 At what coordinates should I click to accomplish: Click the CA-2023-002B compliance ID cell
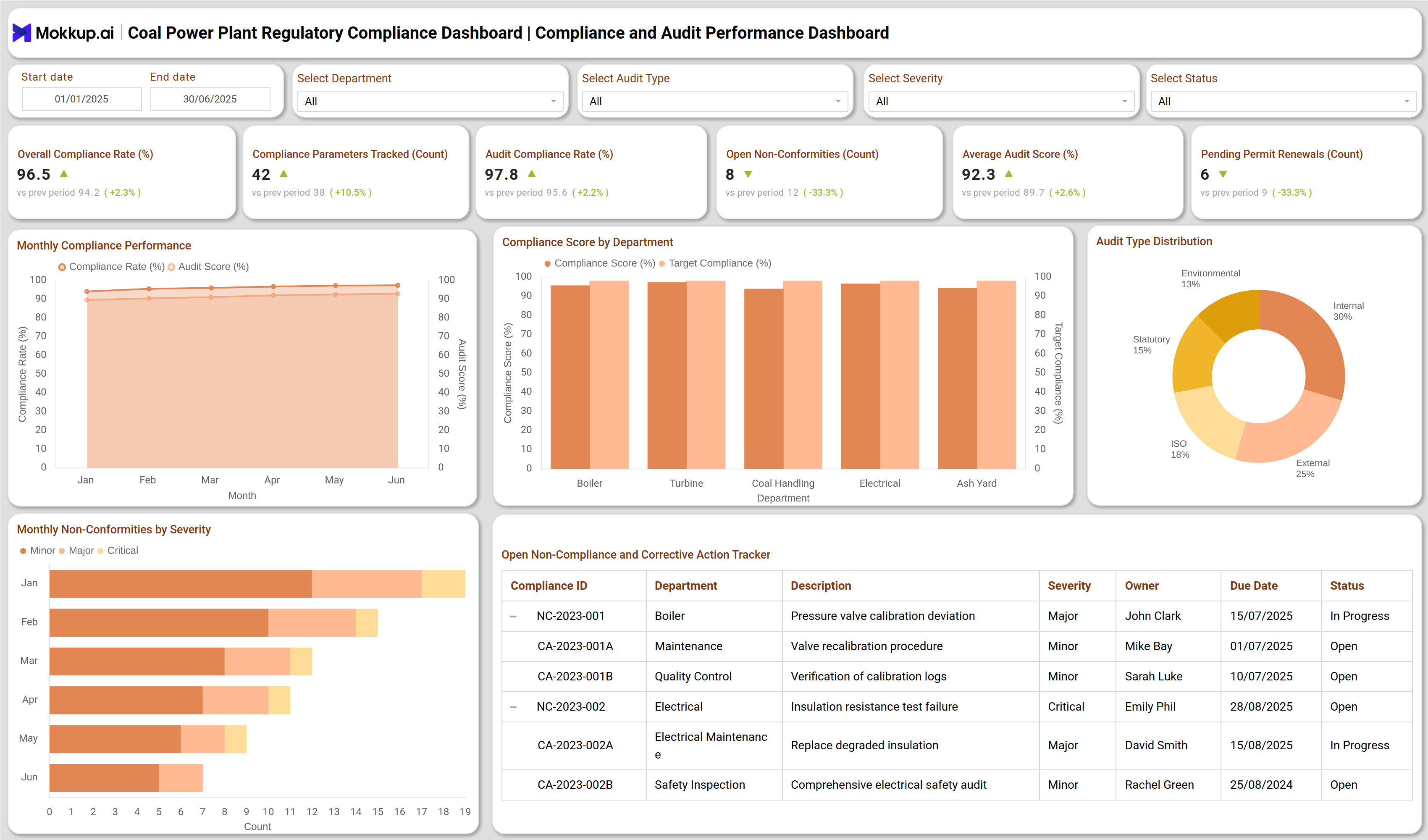[x=575, y=785]
